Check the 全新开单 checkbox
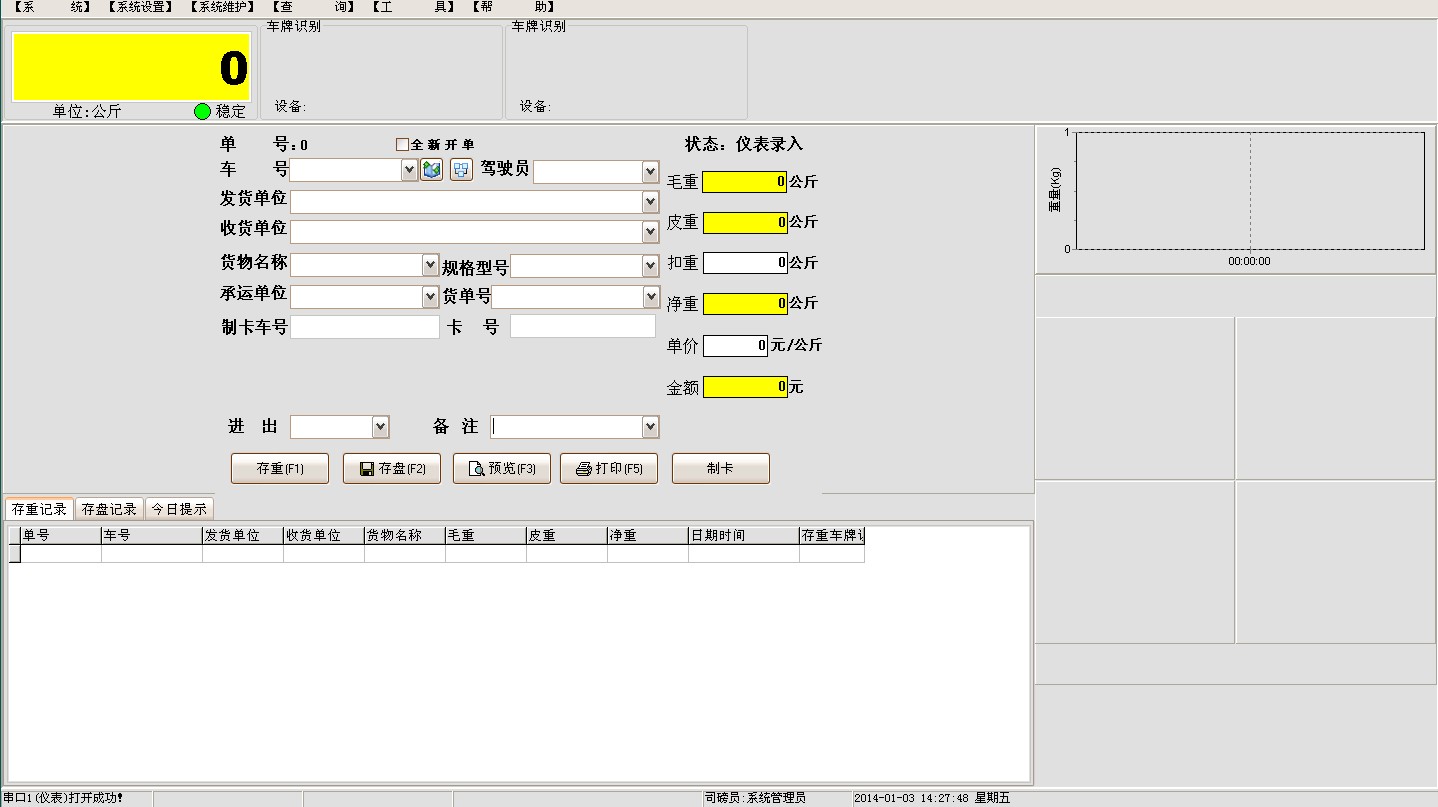Screen dimensions: 1438x807 402,144
